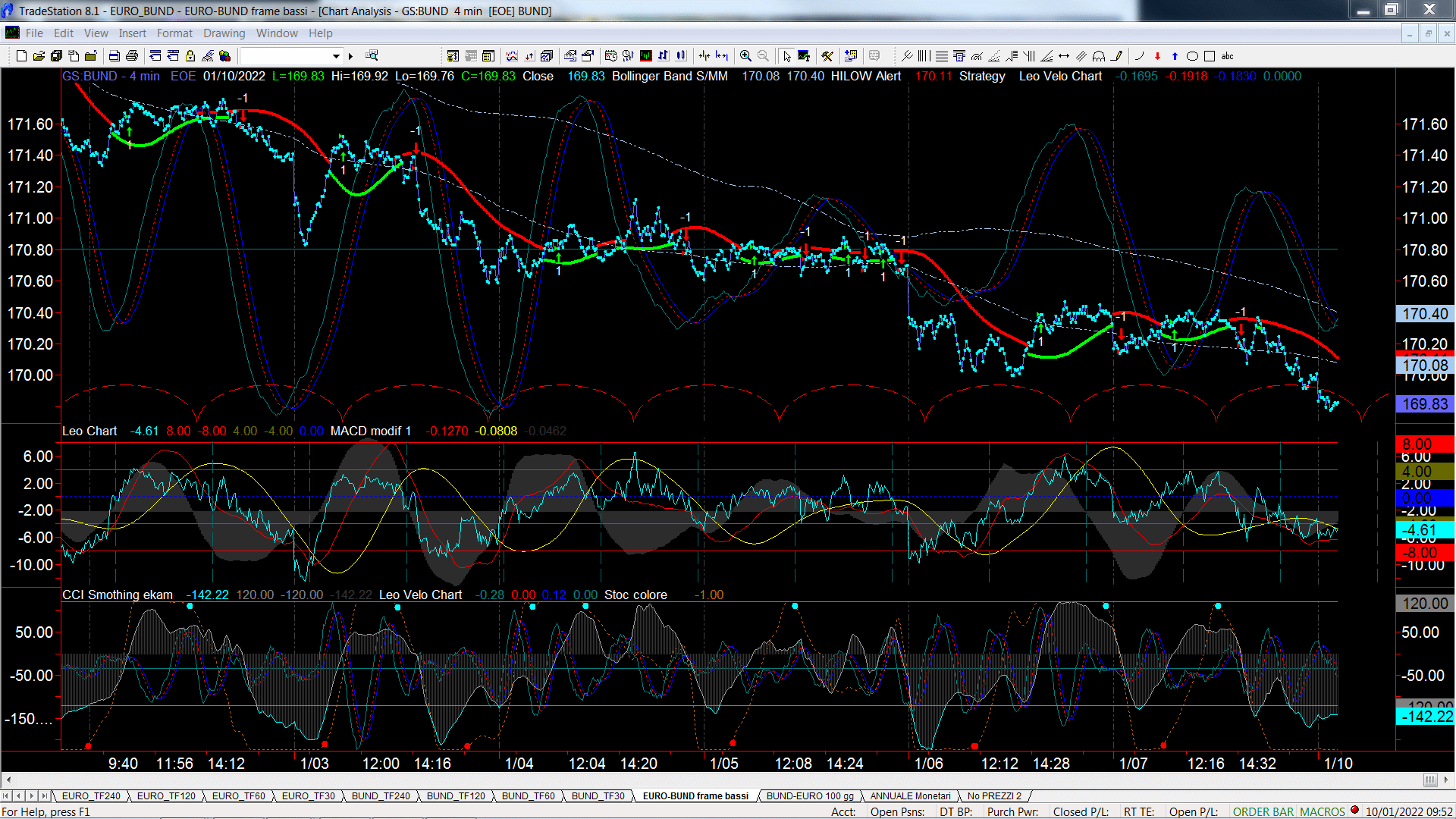
Task: Click the 8.00 red level marker
Action: pyautogui.click(x=1425, y=444)
